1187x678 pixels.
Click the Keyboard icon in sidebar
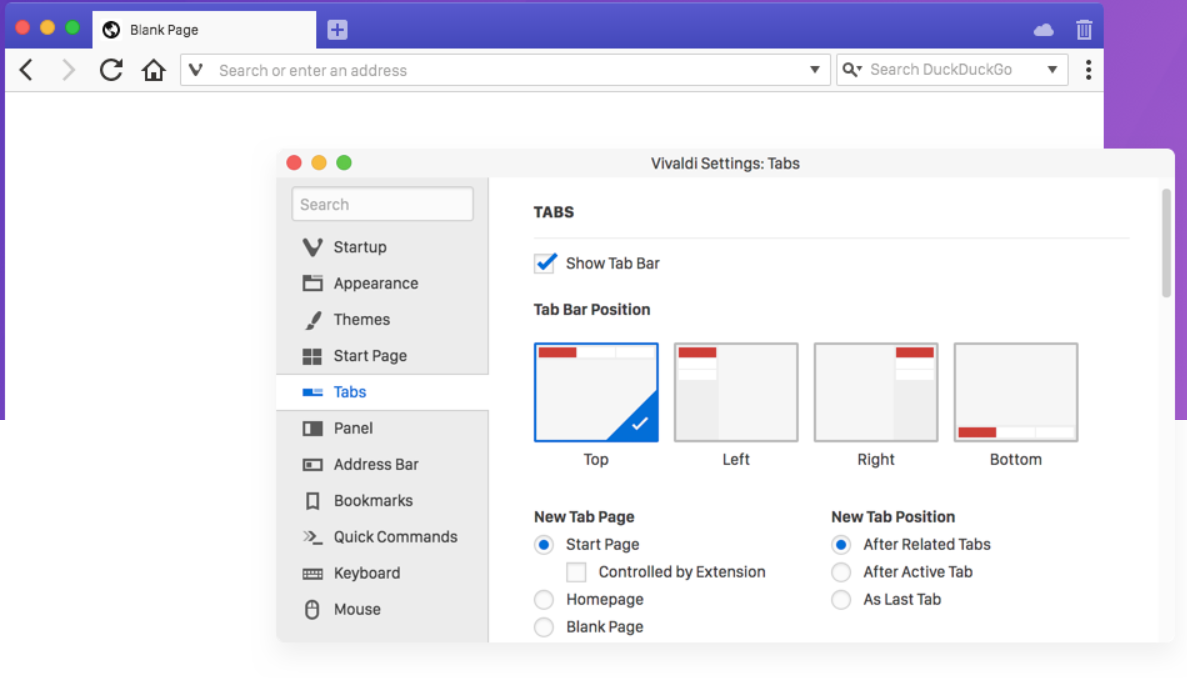313,574
